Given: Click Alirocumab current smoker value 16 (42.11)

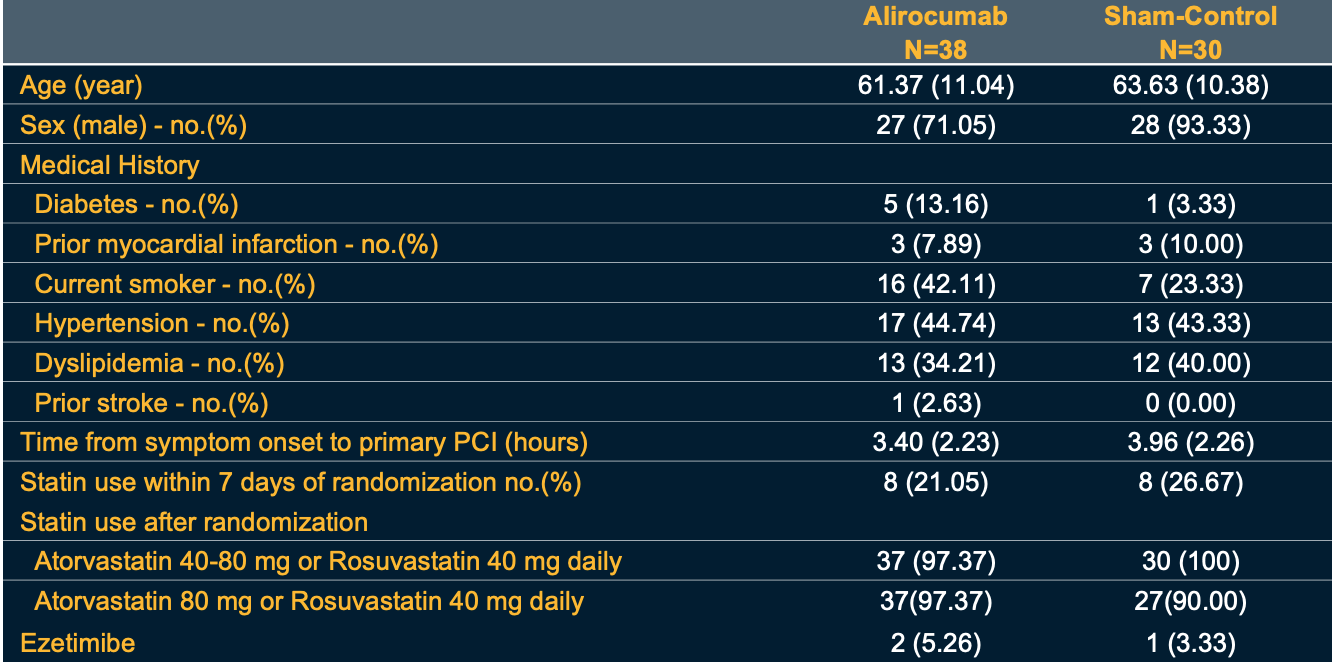Looking at the screenshot, I should [936, 284].
